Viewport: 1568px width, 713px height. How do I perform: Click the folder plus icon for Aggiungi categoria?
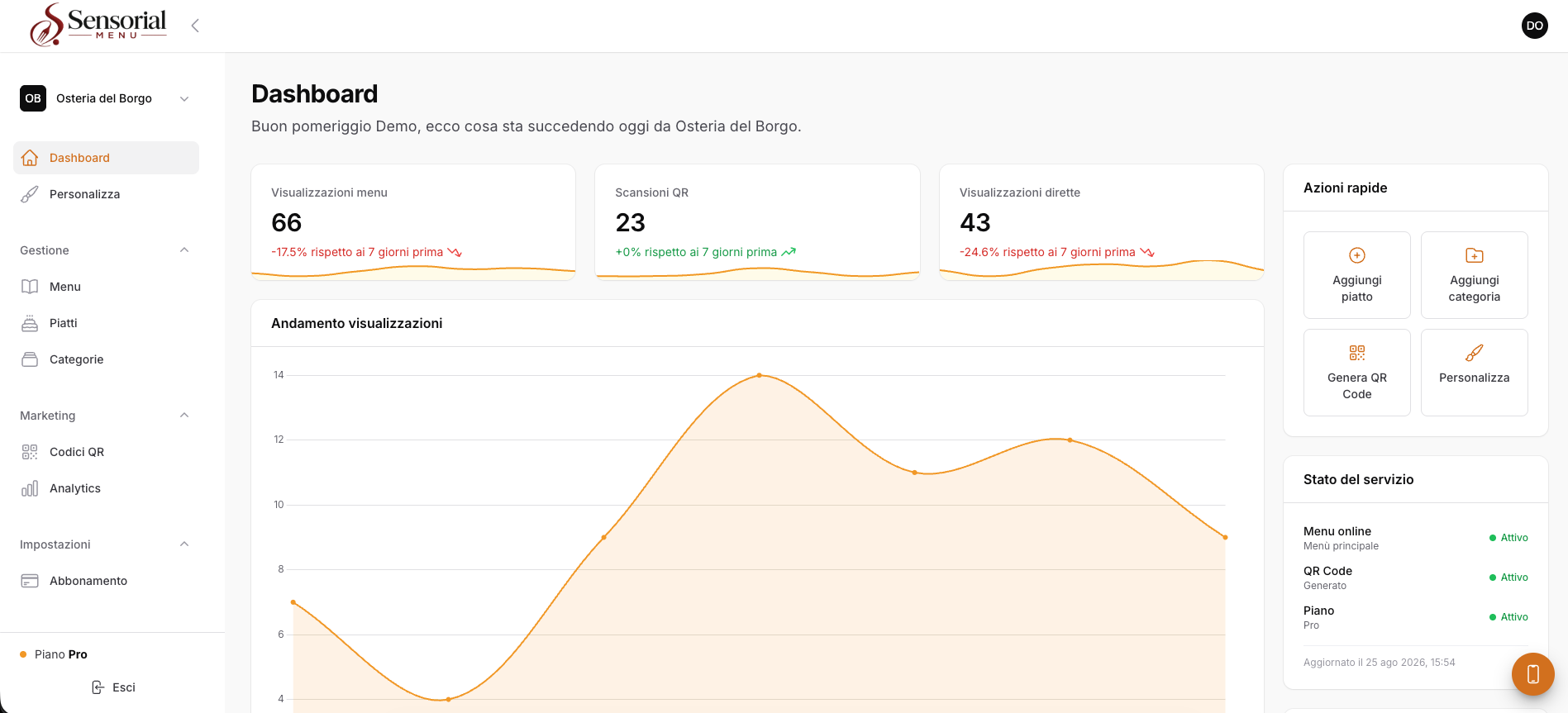coord(1475,255)
